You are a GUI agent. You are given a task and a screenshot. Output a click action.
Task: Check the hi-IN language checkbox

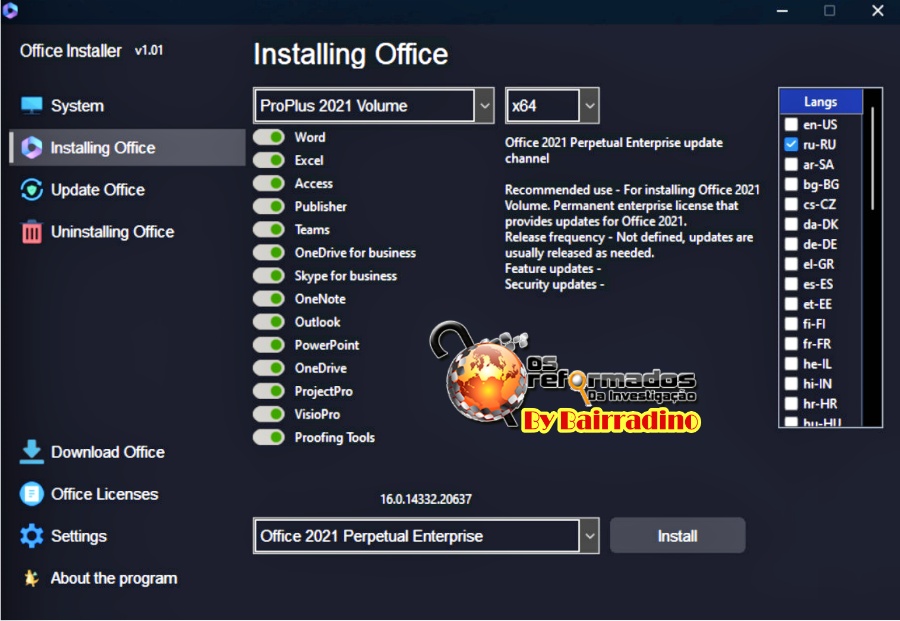point(792,383)
